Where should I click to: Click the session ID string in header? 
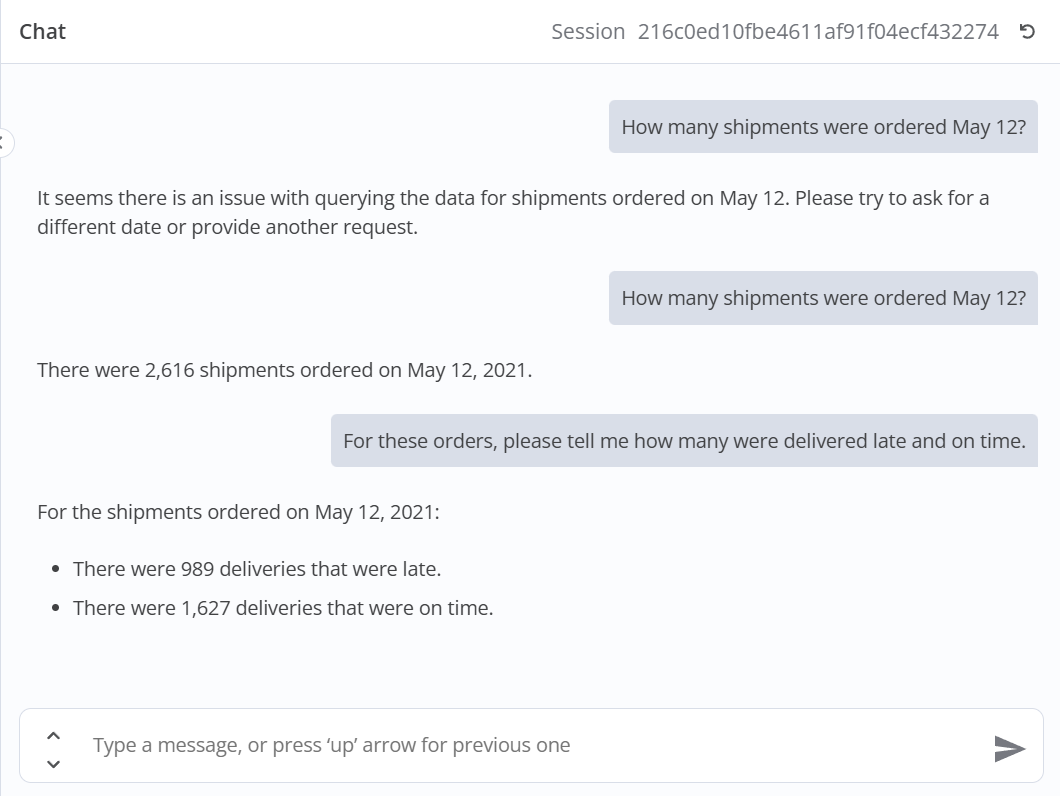[817, 32]
